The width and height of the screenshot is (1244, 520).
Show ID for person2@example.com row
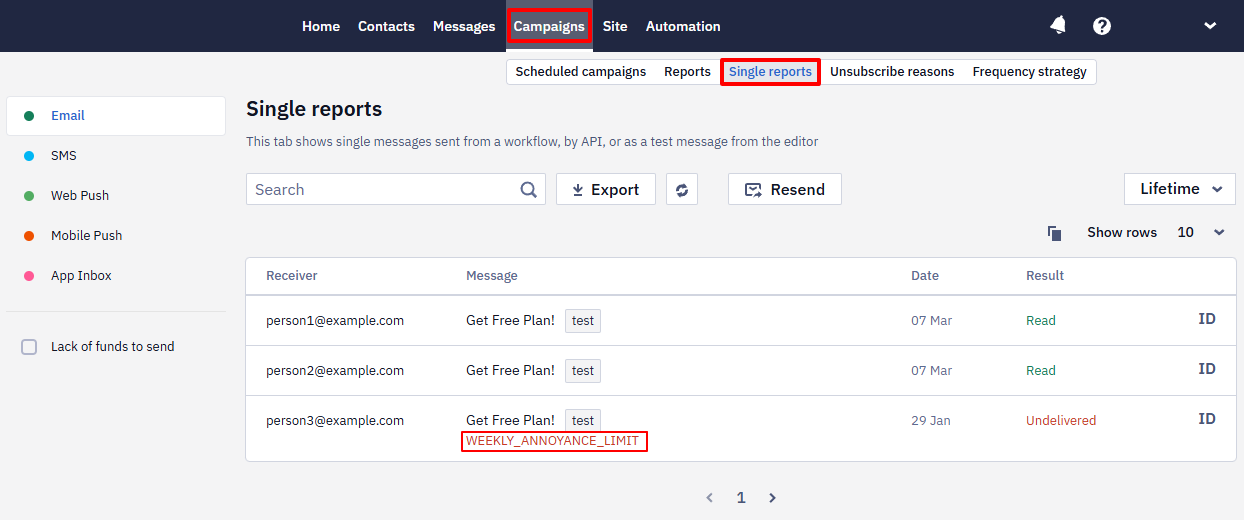point(1207,370)
